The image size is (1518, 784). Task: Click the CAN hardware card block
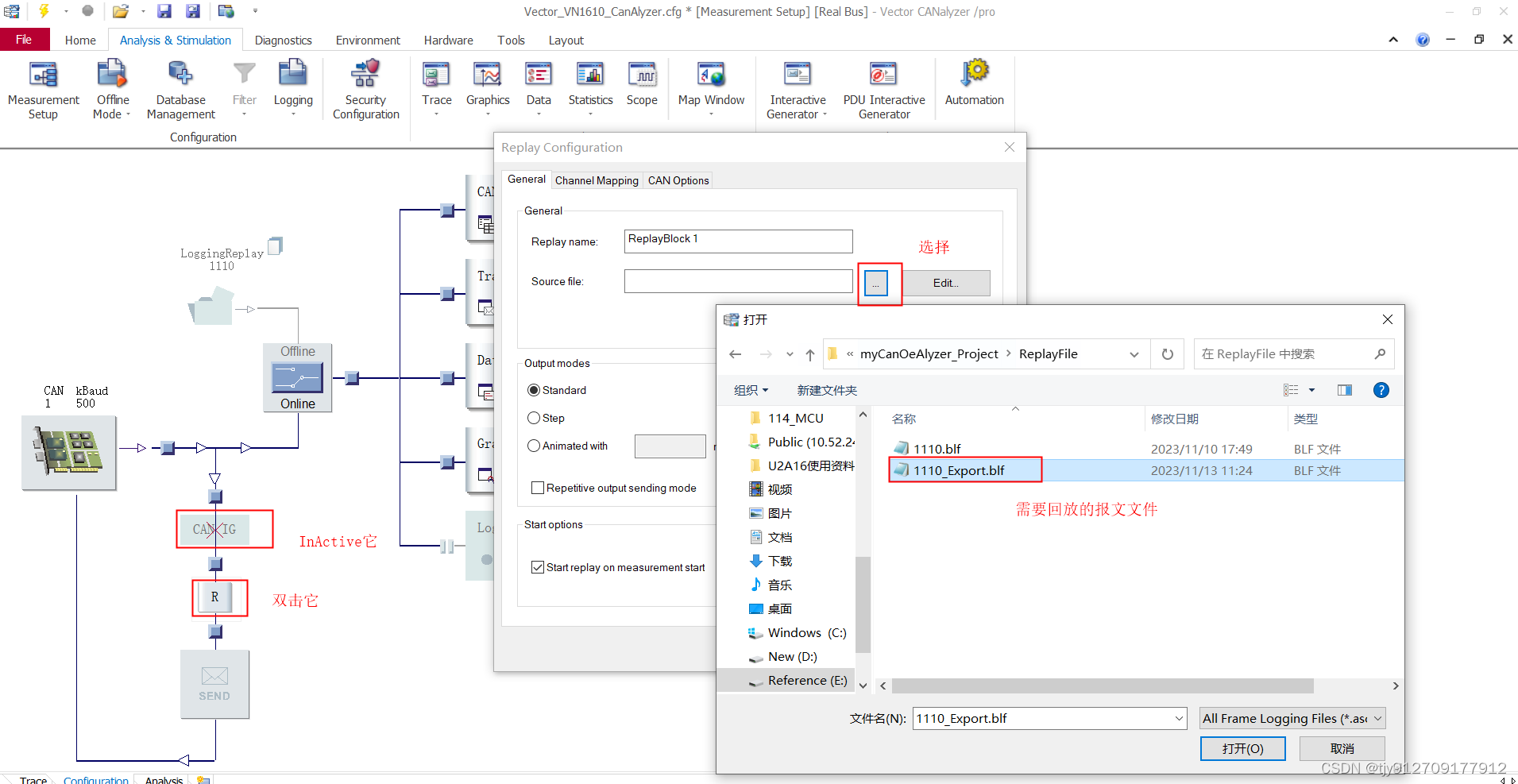[x=69, y=452]
